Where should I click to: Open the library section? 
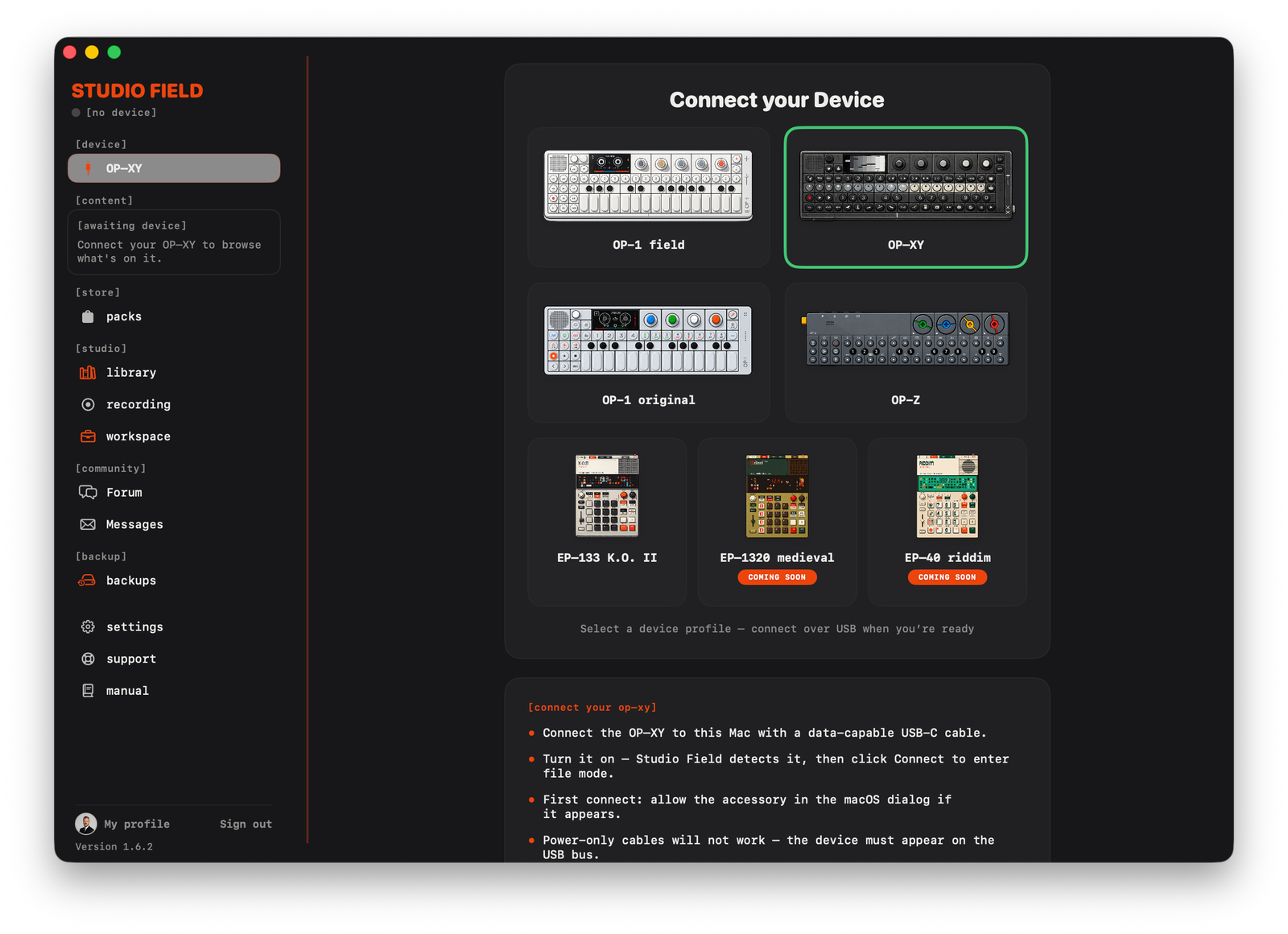coord(174,372)
